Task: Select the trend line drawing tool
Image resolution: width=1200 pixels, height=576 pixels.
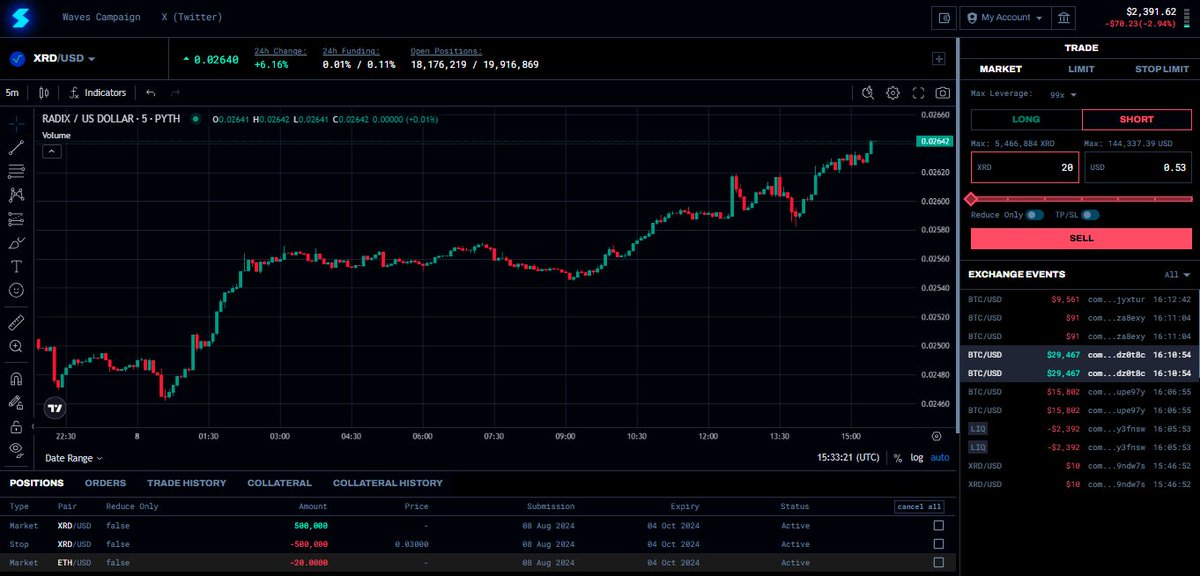Action: 16,148
